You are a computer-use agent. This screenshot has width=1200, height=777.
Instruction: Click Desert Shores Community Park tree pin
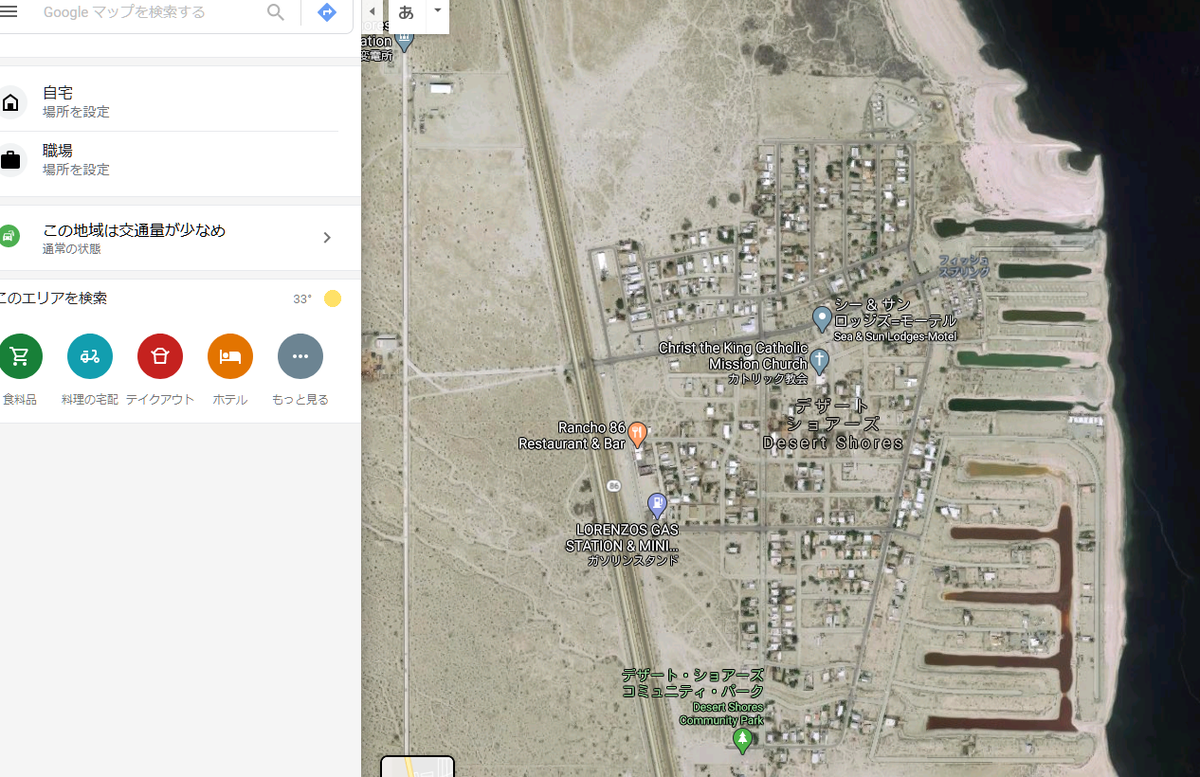tap(742, 740)
